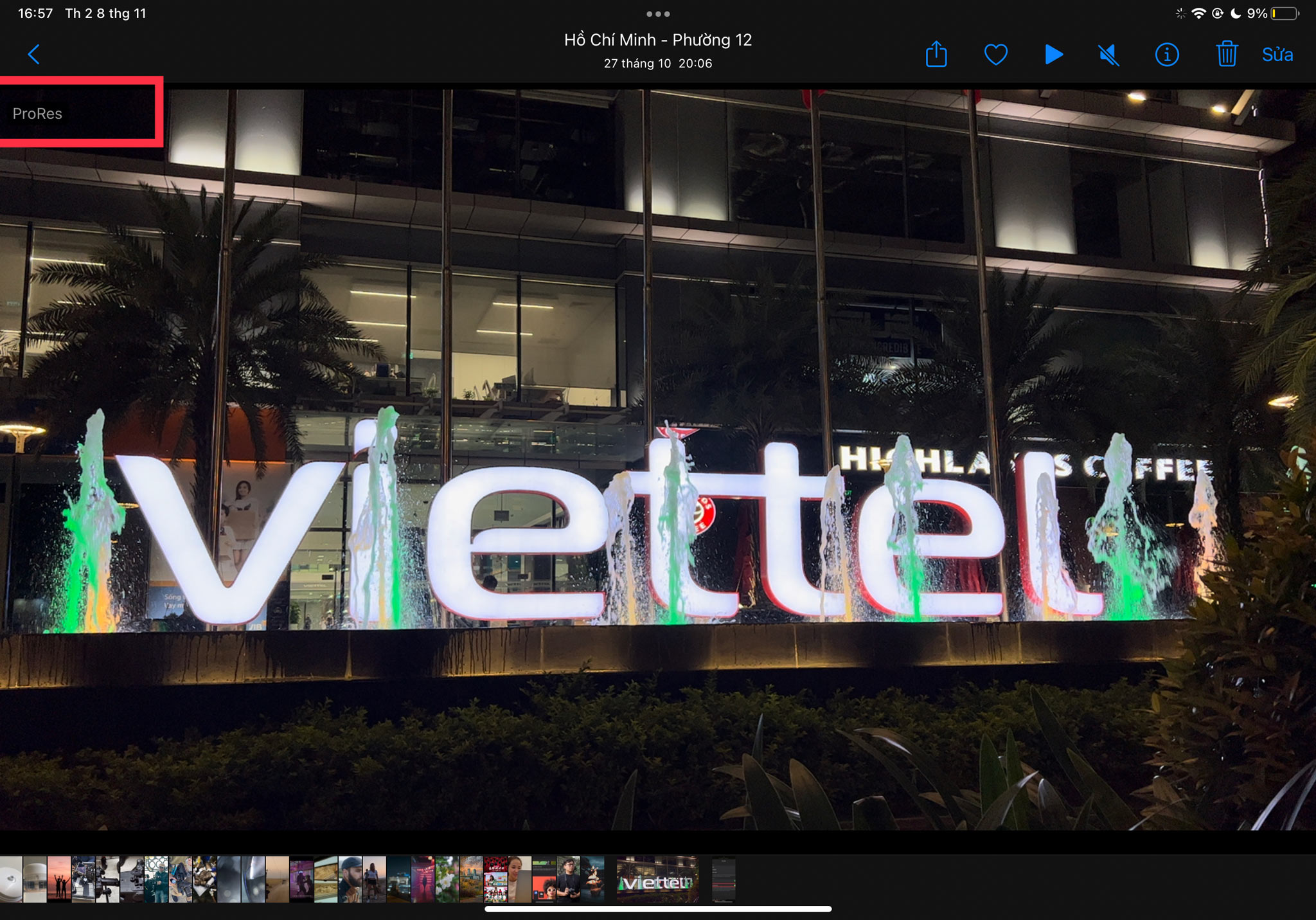
Task: Open the woman with laptop thumbnail
Action: tap(520, 879)
